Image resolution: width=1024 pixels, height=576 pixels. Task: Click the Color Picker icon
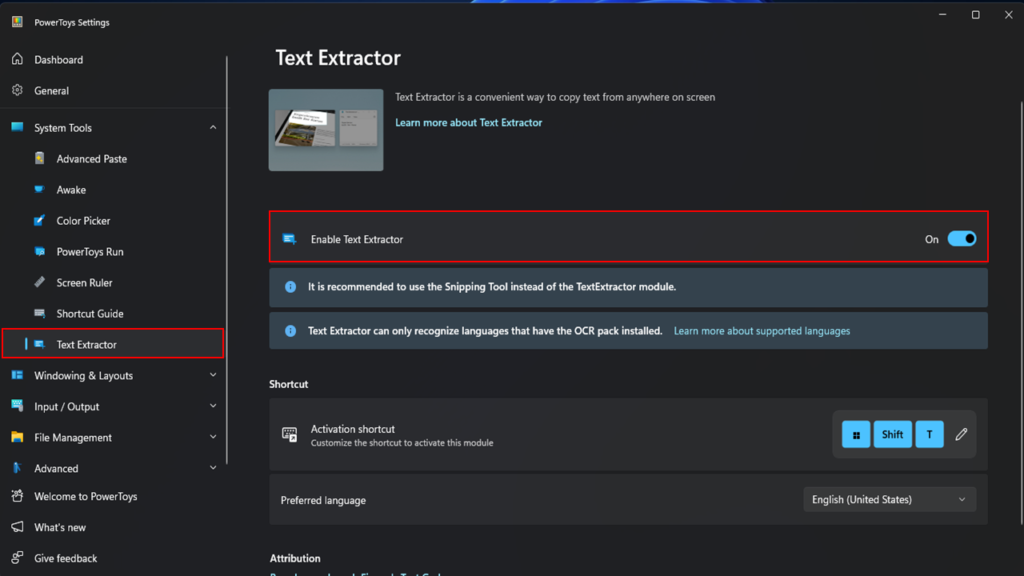(x=40, y=221)
